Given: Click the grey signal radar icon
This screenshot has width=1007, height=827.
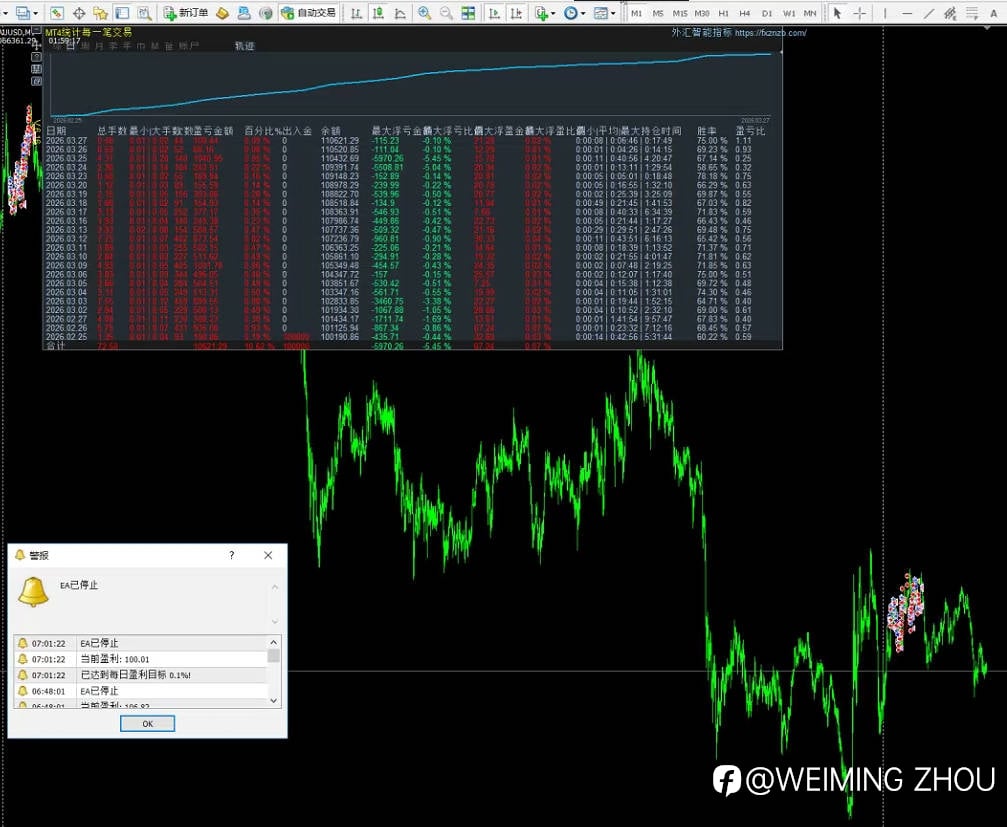Looking at the screenshot, I should click(265, 13).
